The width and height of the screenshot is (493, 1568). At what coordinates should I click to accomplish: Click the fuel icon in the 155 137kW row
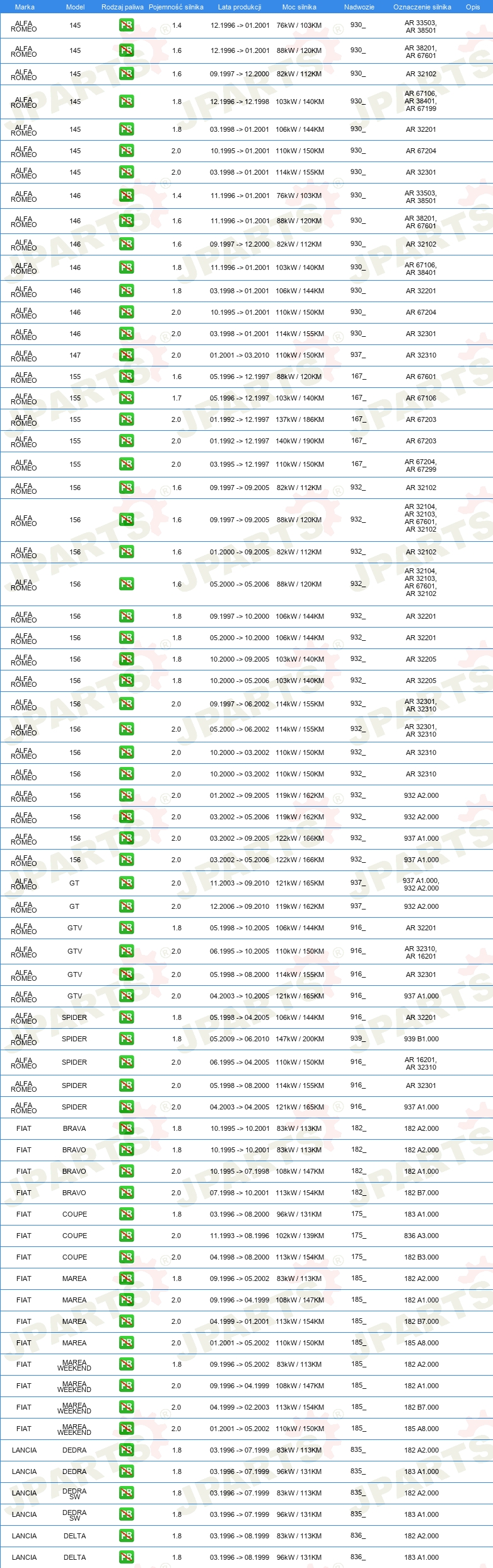coord(126,419)
